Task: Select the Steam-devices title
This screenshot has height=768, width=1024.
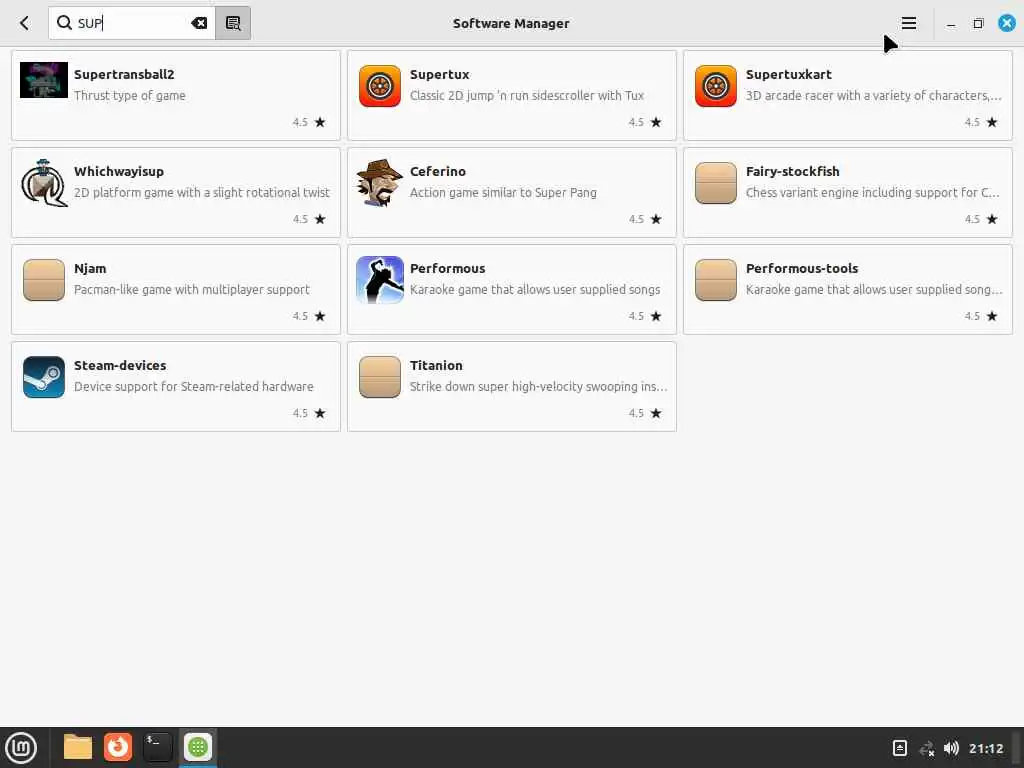Action: [120, 366]
